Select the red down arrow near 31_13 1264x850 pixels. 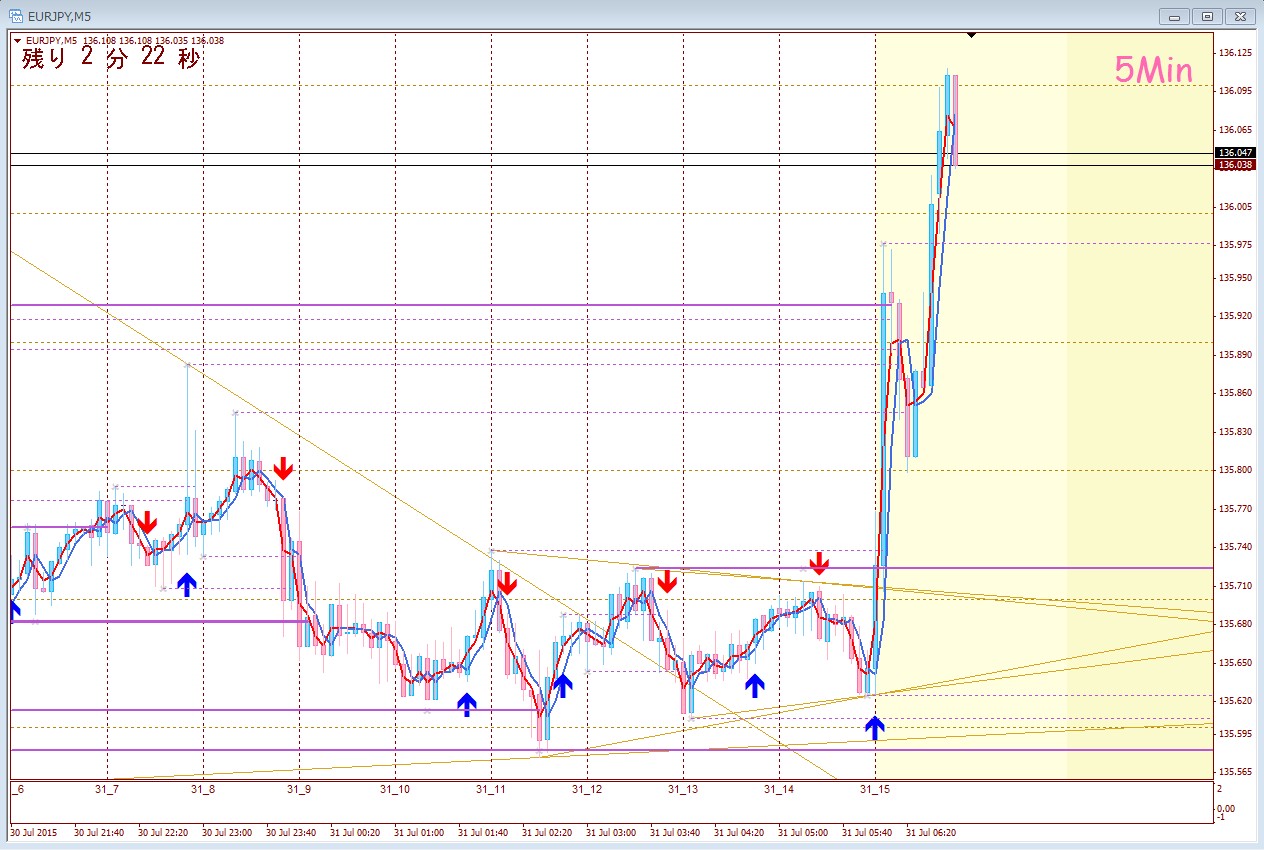pos(667,581)
